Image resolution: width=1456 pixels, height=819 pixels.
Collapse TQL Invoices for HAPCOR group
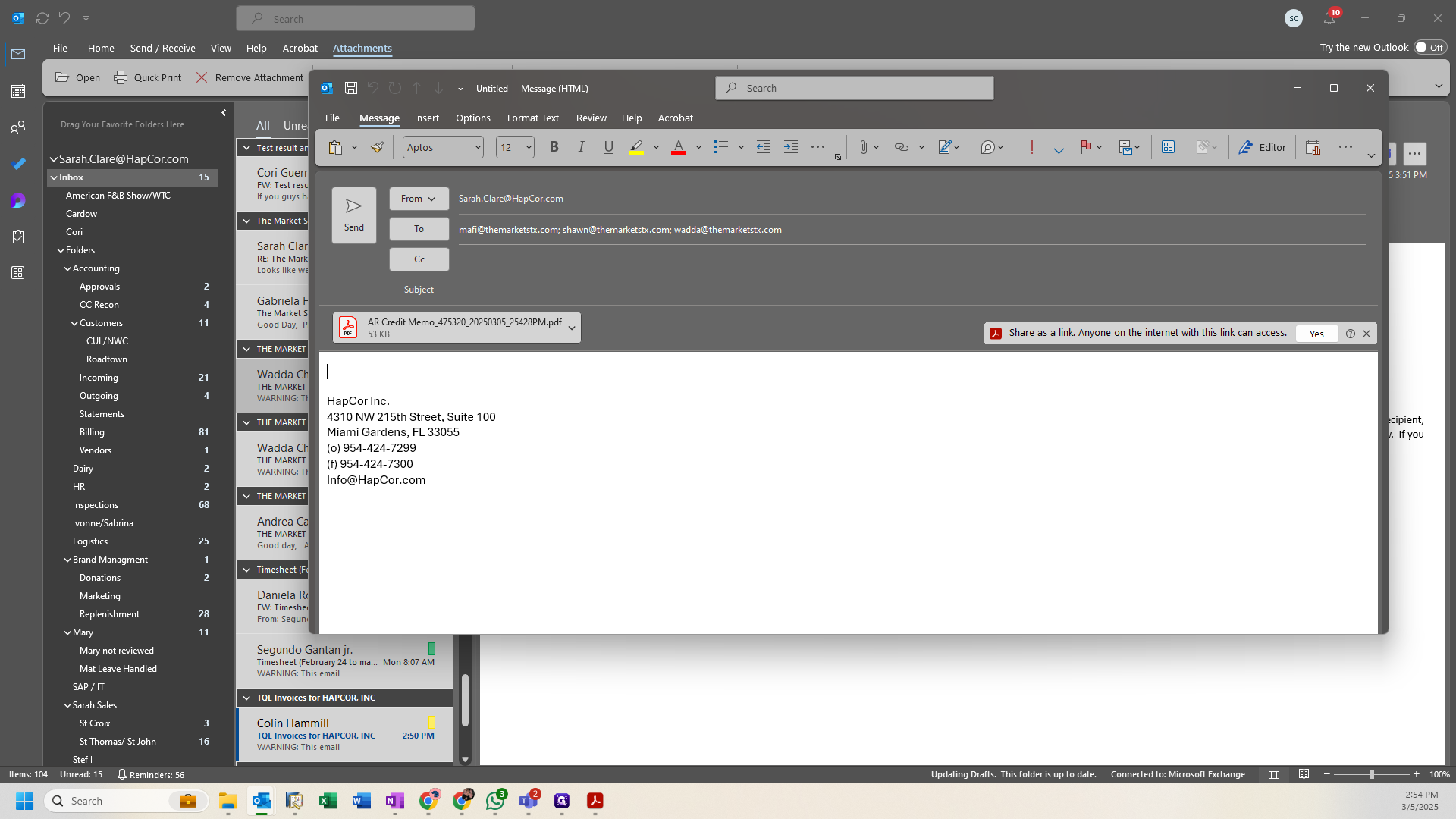point(246,698)
